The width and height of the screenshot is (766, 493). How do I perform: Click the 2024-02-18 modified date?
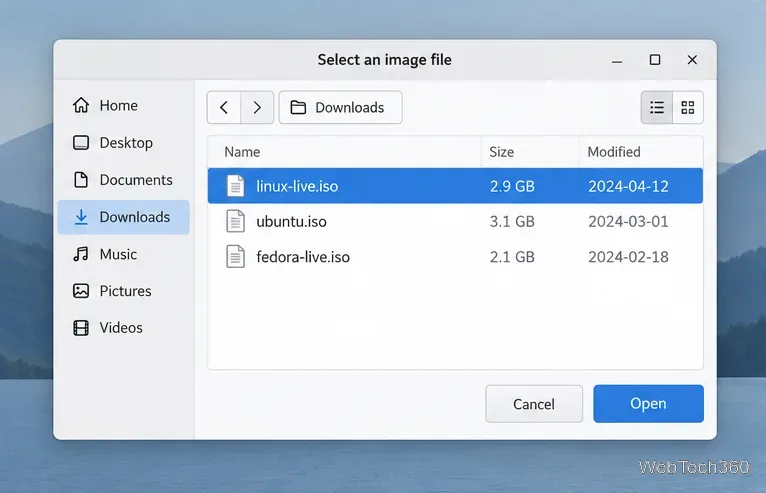coord(628,257)
